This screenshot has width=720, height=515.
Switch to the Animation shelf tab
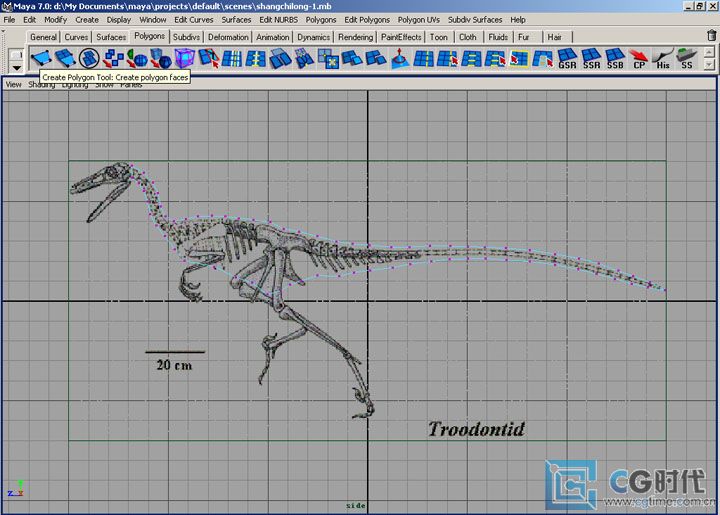click(x=272, y=37)
